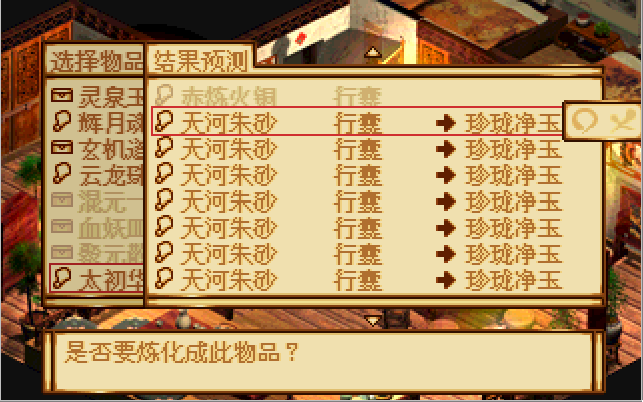Image resolution: width=643 pixels, height=402 pixels.
Task: Click the chest icon beside 玄机
Action: tap(62, 148)
